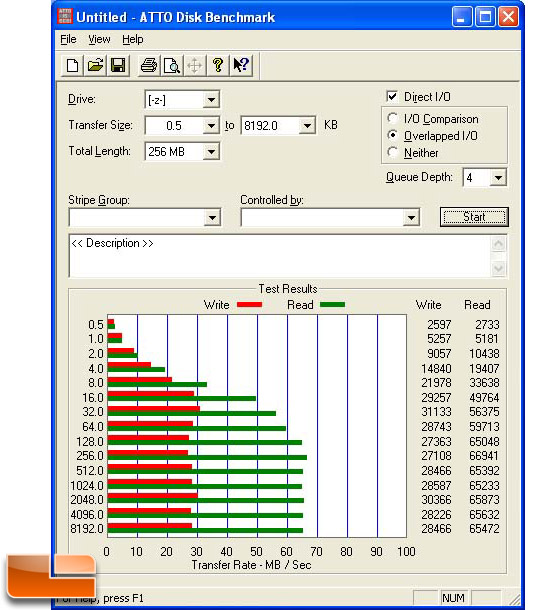Click the ATTO application title bar icon
Screen dimensions: 550x610
[x=65, y=16]
